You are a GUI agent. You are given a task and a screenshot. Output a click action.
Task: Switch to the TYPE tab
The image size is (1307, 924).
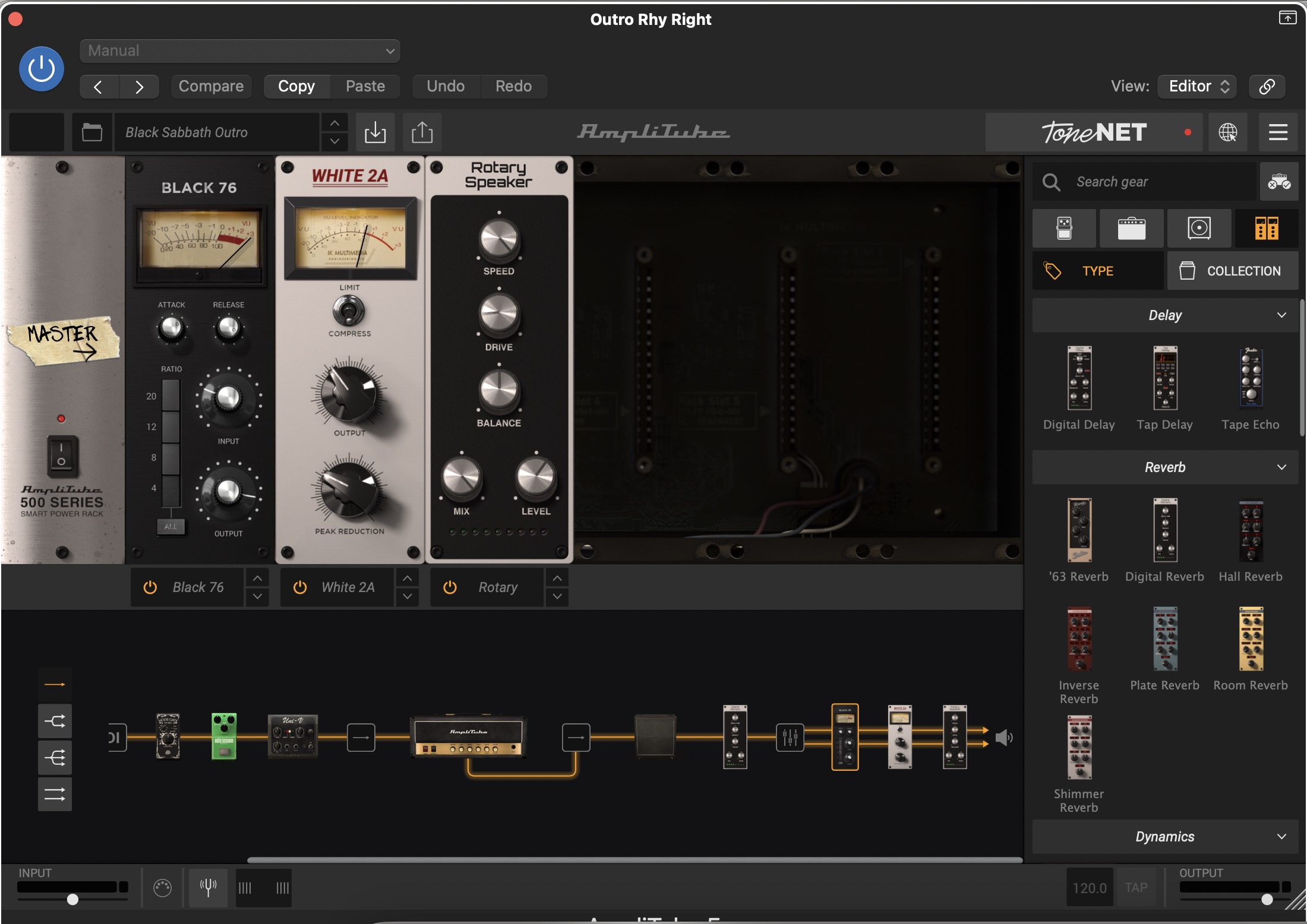1098,271
